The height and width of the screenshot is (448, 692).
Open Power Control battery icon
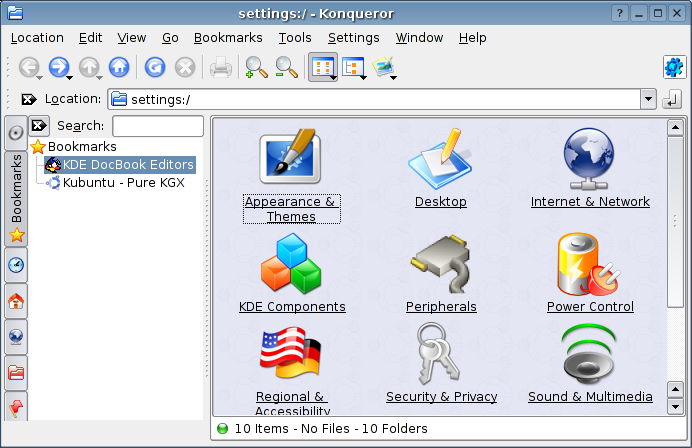tap(589, 265)
